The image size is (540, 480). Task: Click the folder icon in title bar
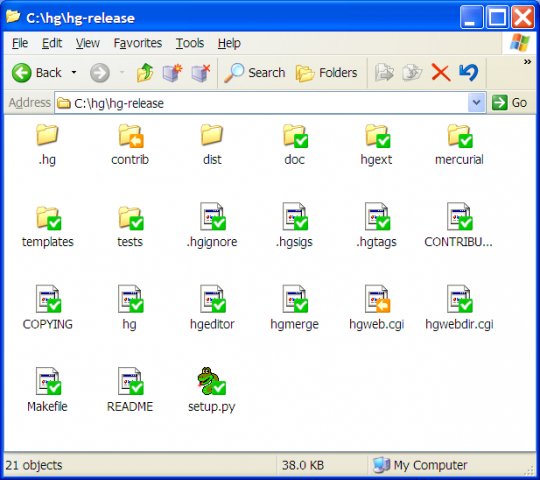tap(13, 16)
